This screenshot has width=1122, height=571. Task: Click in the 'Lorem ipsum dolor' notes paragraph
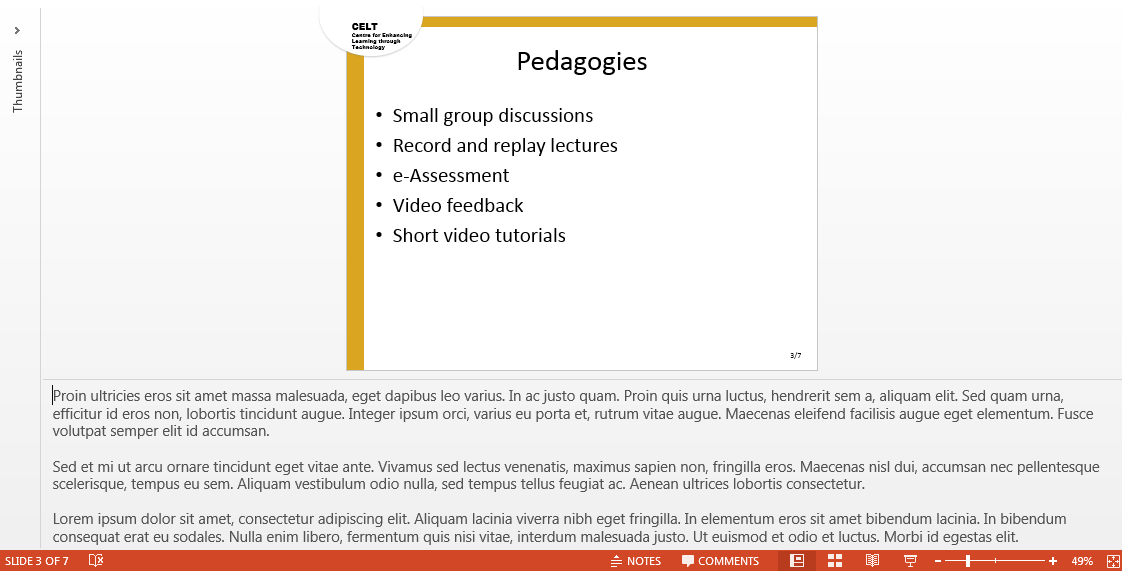click(560, 528)
